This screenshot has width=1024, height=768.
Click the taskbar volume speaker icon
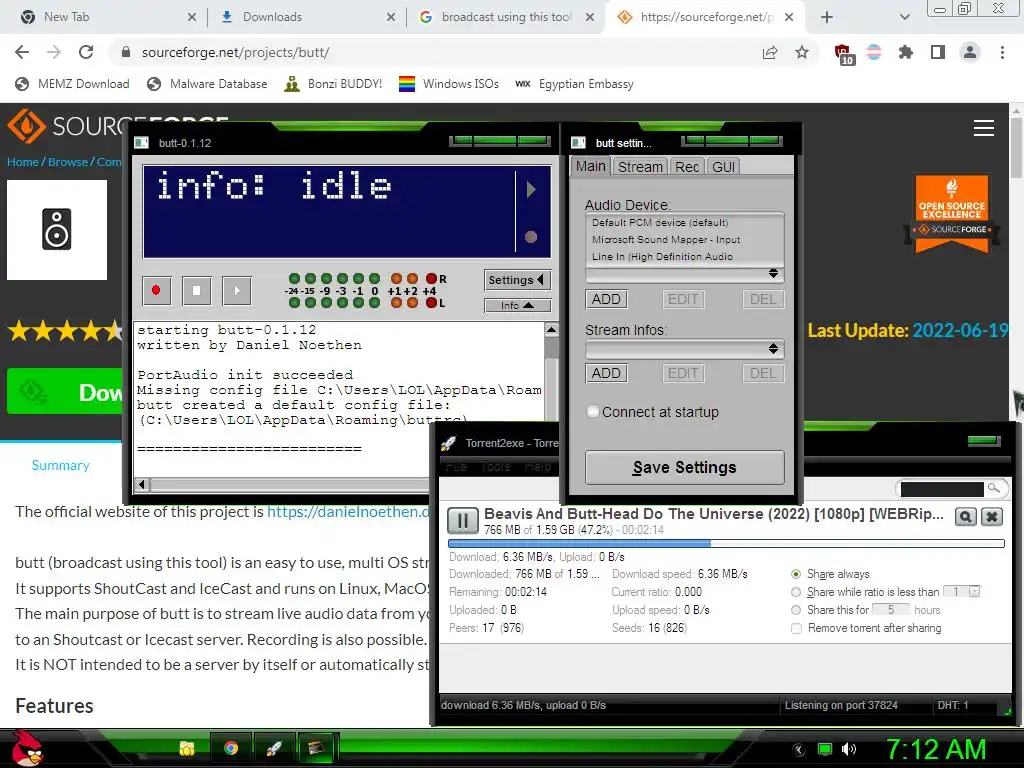[x=849, y=749]
